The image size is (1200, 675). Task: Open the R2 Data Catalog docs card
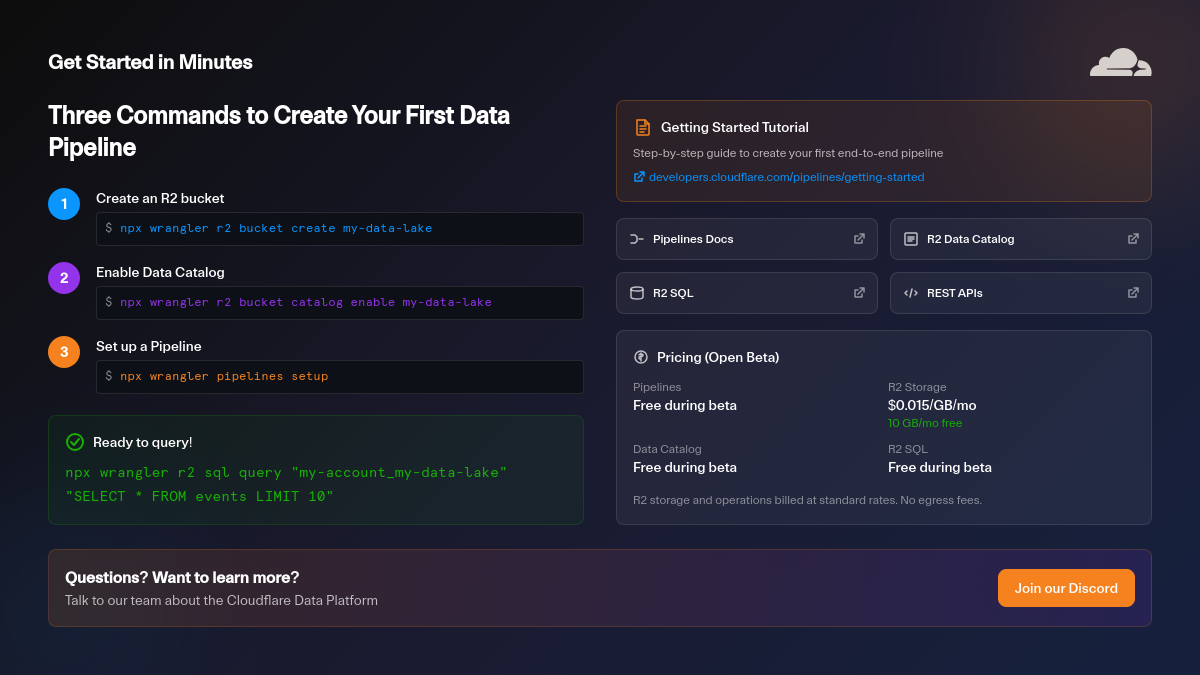click(x=1020, y=239)
